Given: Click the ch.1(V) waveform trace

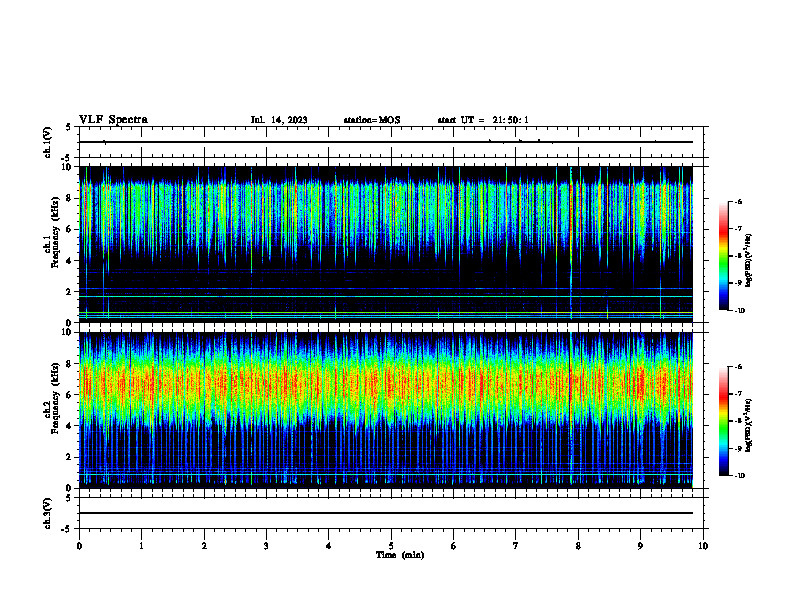Looking at the screenshot, I should (386, 142).
